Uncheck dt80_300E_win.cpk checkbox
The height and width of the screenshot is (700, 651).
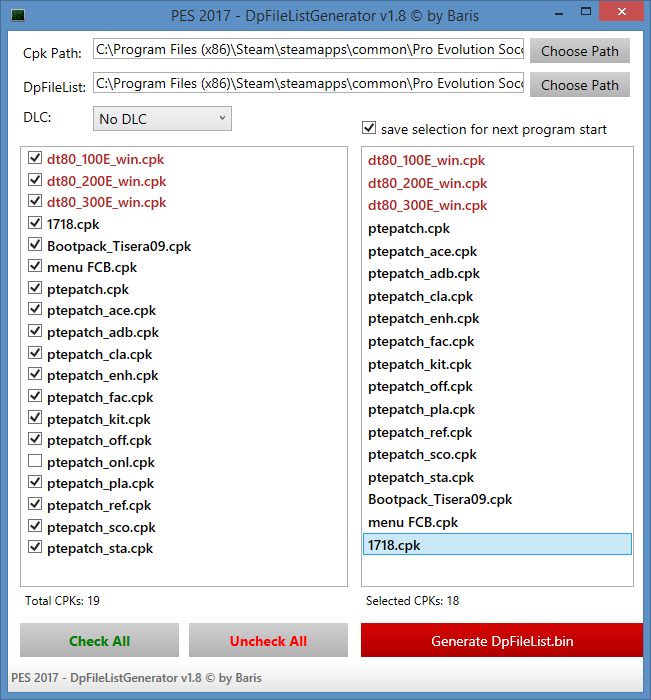coord(35,201)
